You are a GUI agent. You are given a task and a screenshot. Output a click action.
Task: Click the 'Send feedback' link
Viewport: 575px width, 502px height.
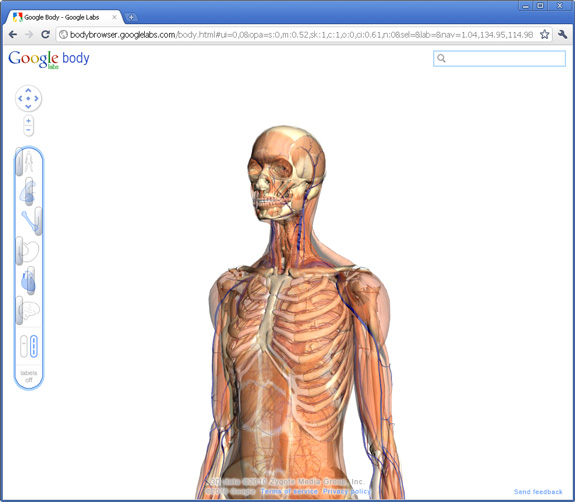tap(538, 492)
